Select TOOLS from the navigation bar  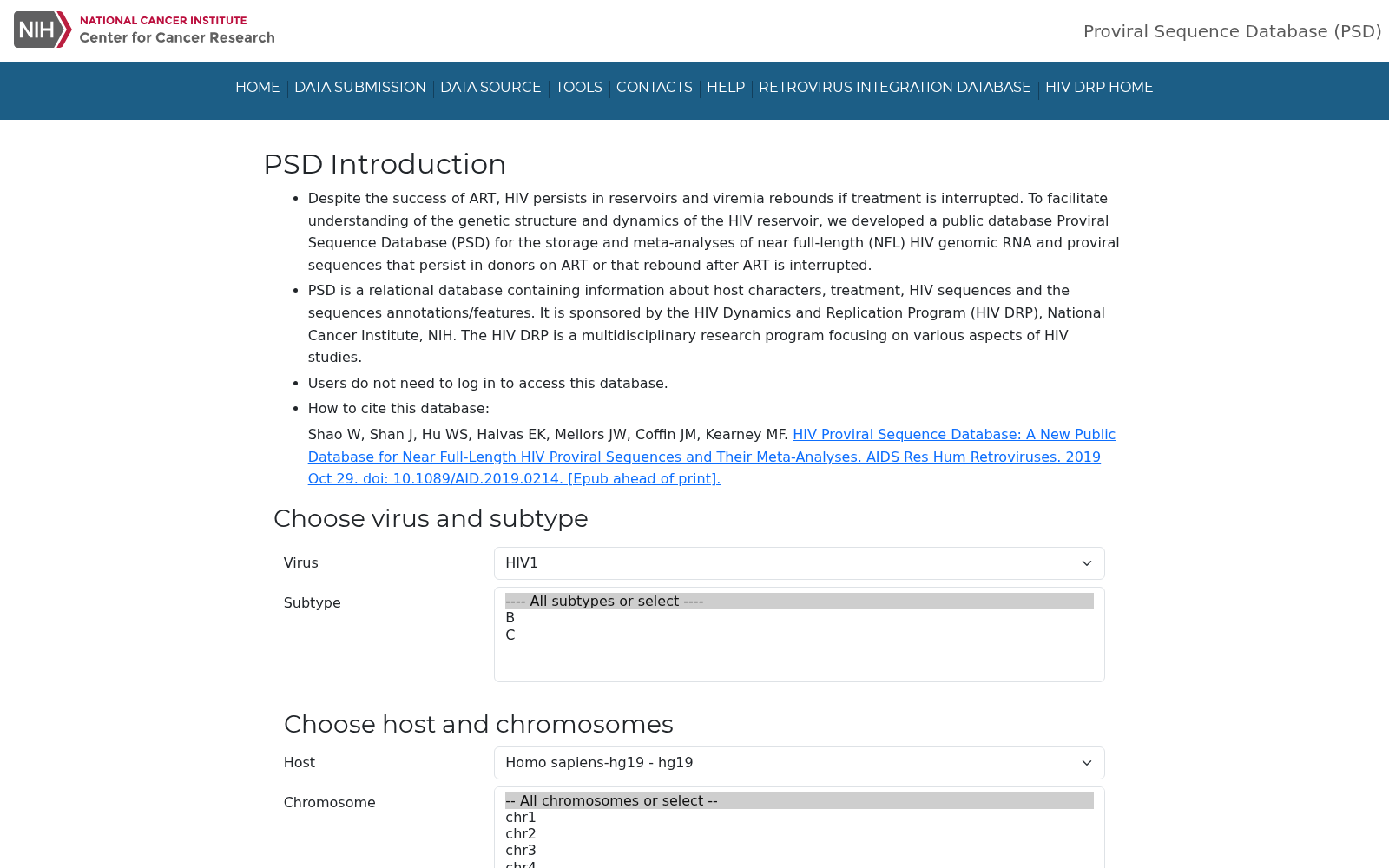pyautogui.click(x=579, y=88)
